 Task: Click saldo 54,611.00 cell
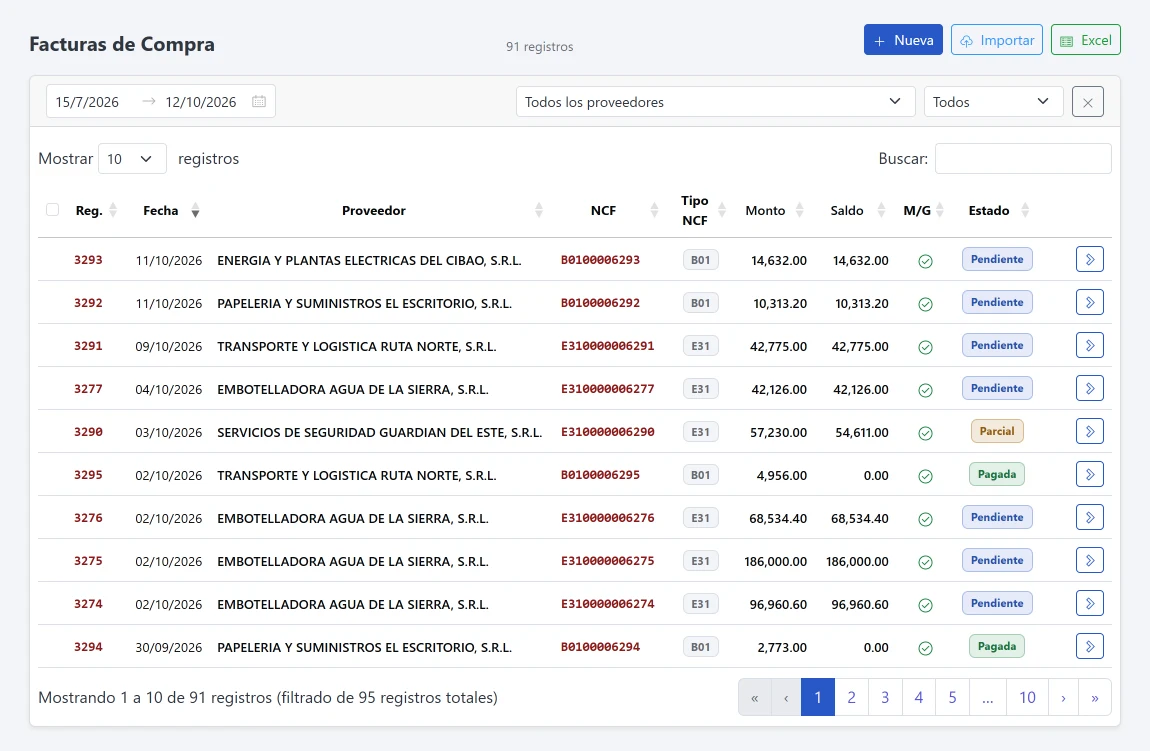click(x=862, y=433)
